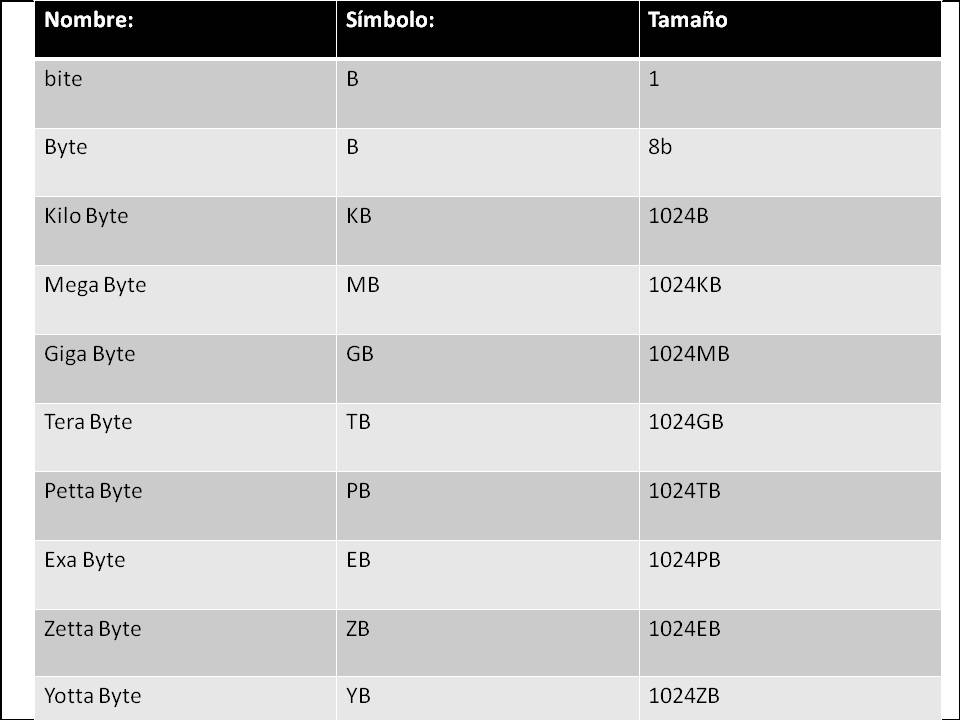Click the 'Byte' name cell
This screenshot has height=720, width=960.
point(66,147)
